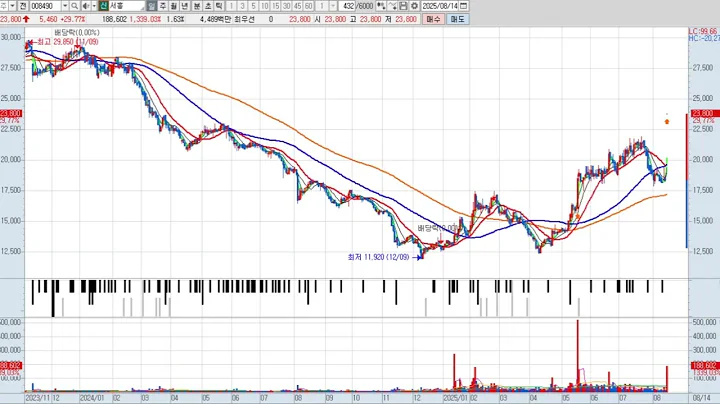This screenshot has height=404, width=720.
Task: Switch to monthly 월 chart period
Action: pos(174,6)
